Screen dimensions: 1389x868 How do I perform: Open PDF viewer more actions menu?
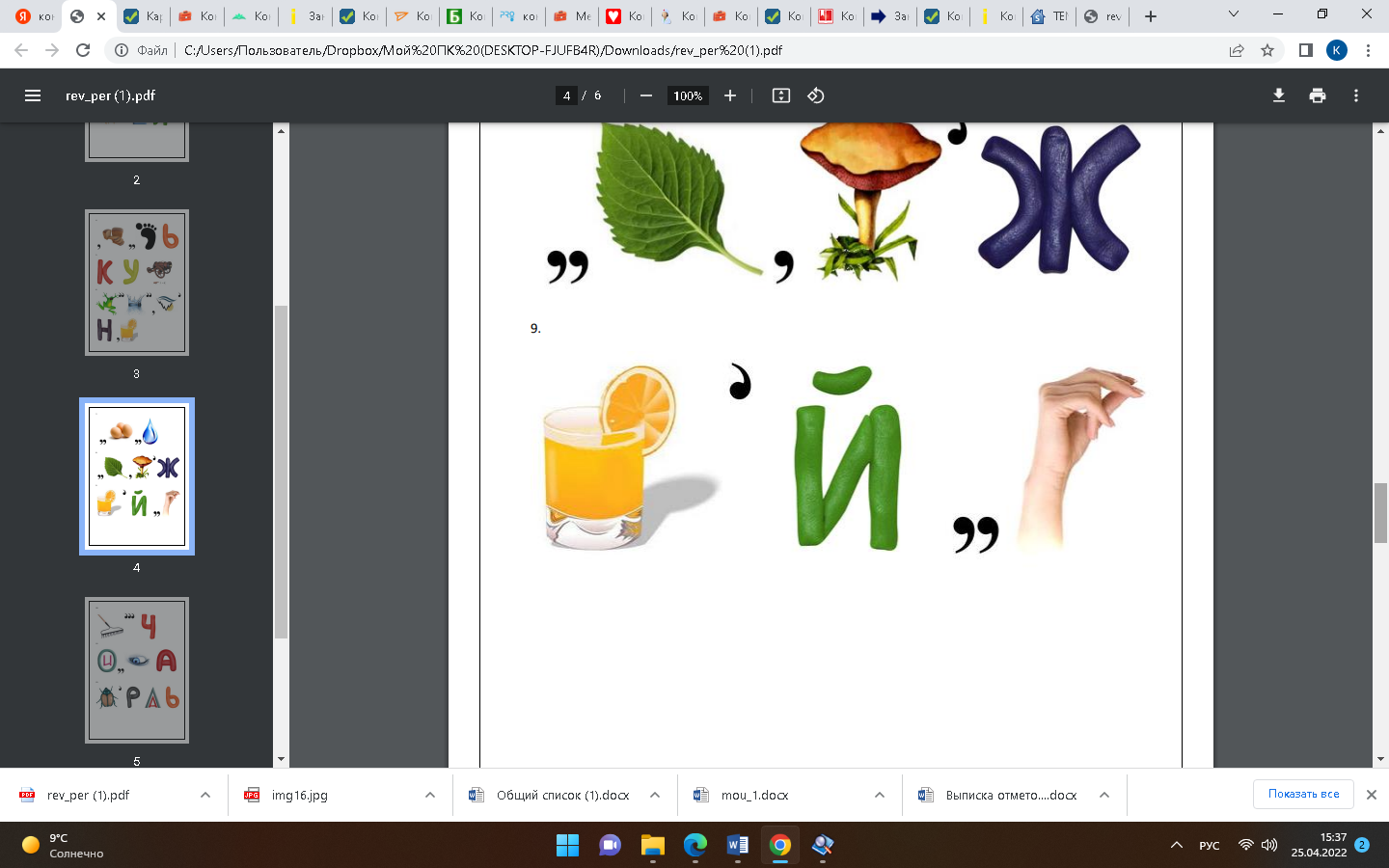1356,95
